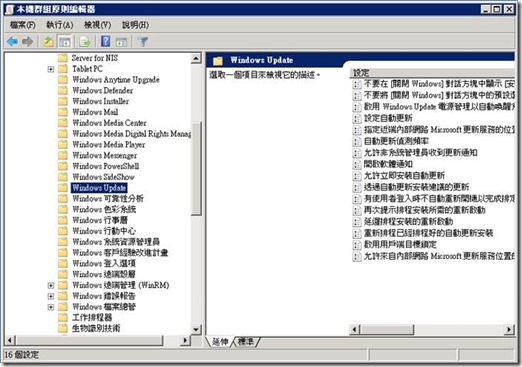Select Windows 可靠性分析 folder
Image resolution: width=522 pixels, height=367 pixels.
coord(108,198)
